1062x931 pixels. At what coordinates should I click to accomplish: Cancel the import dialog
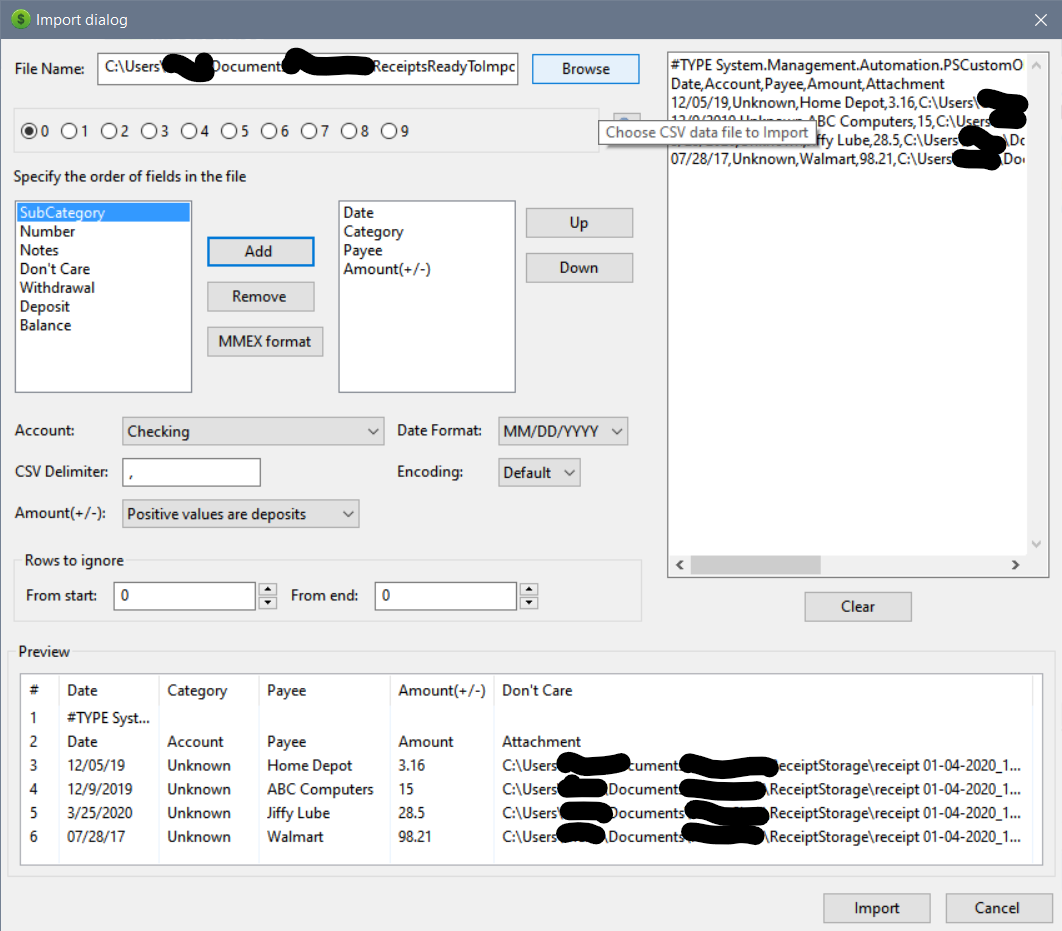pos(998,908)
